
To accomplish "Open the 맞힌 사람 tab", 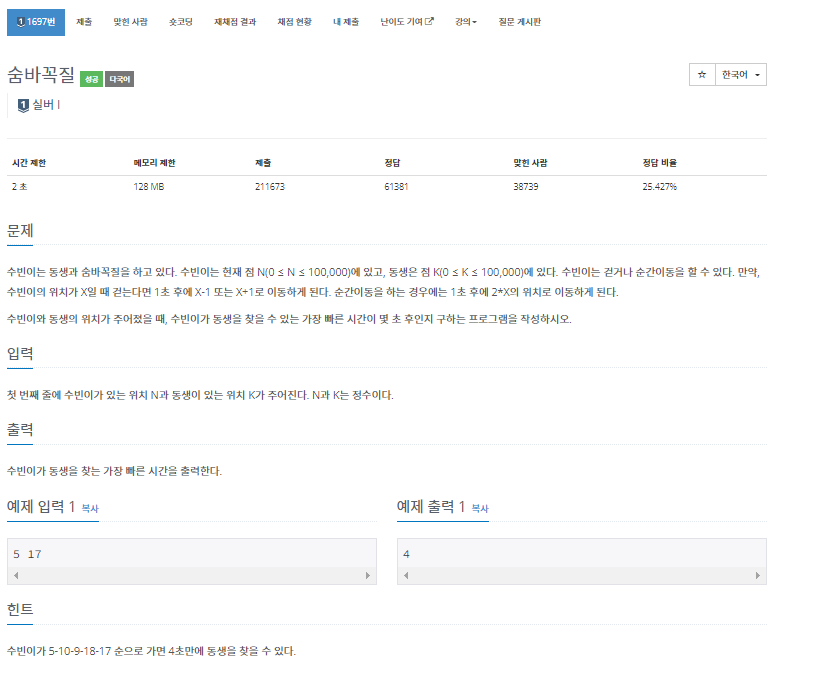I will 130,22.
